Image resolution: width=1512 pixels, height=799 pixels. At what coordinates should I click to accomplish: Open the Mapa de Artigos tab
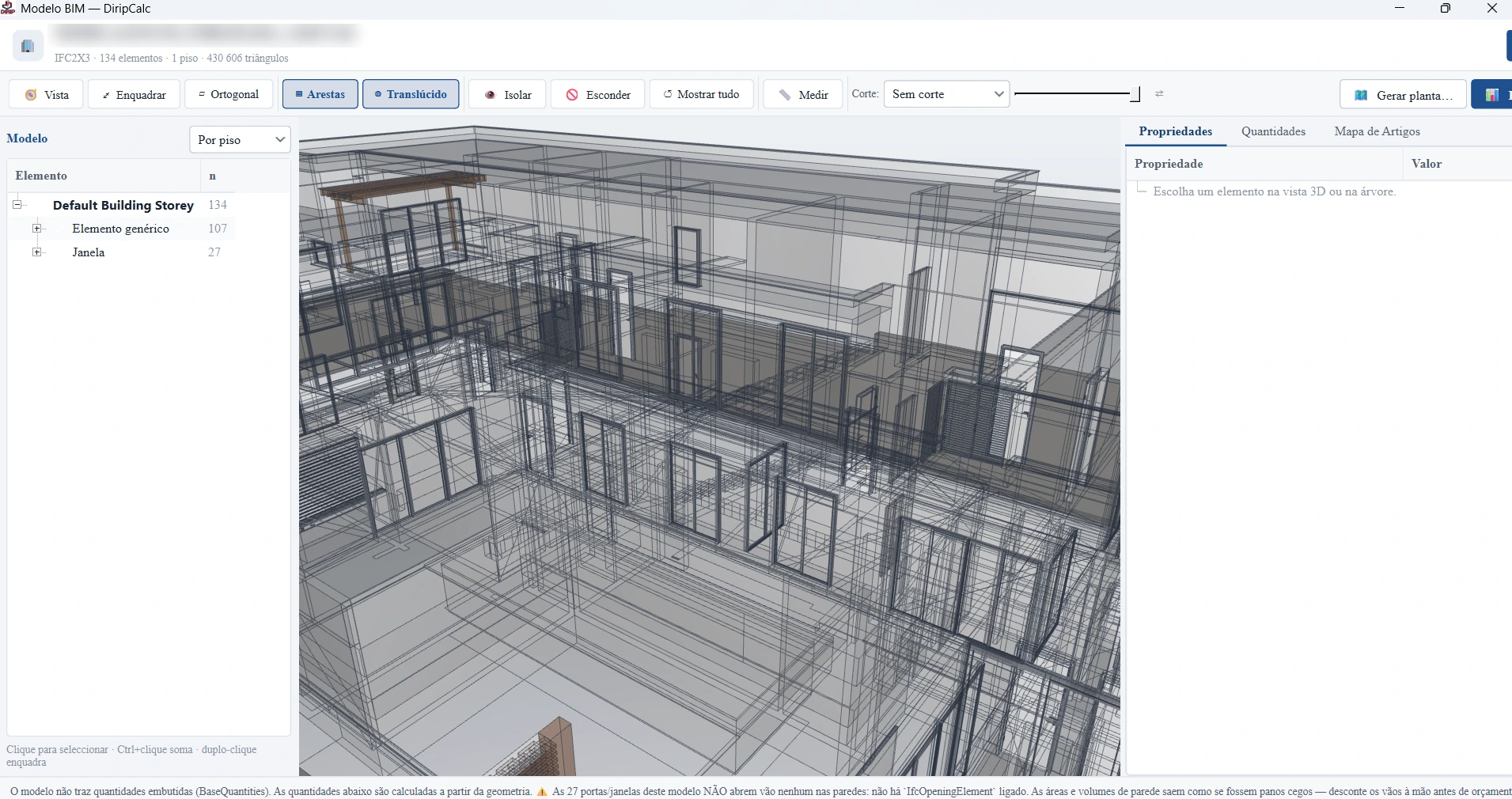point(1377,131)
